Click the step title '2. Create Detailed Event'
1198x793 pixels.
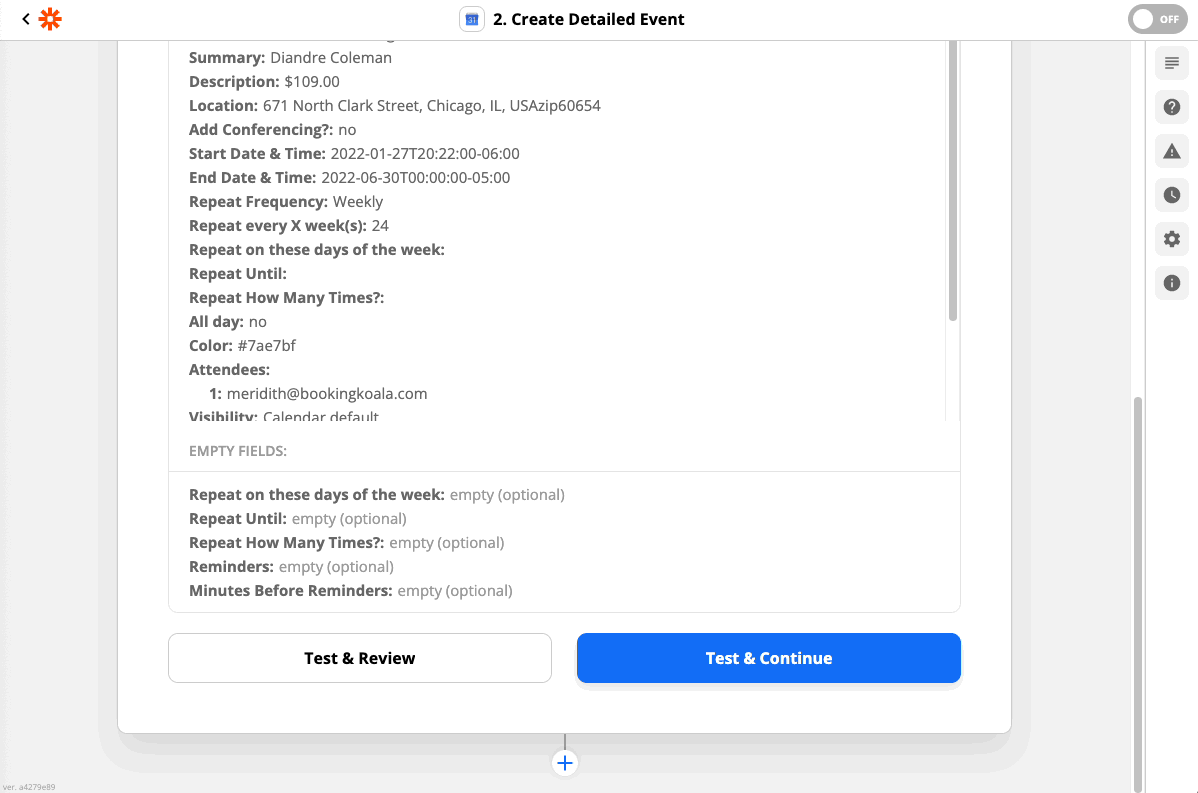(x=589, y=19)
